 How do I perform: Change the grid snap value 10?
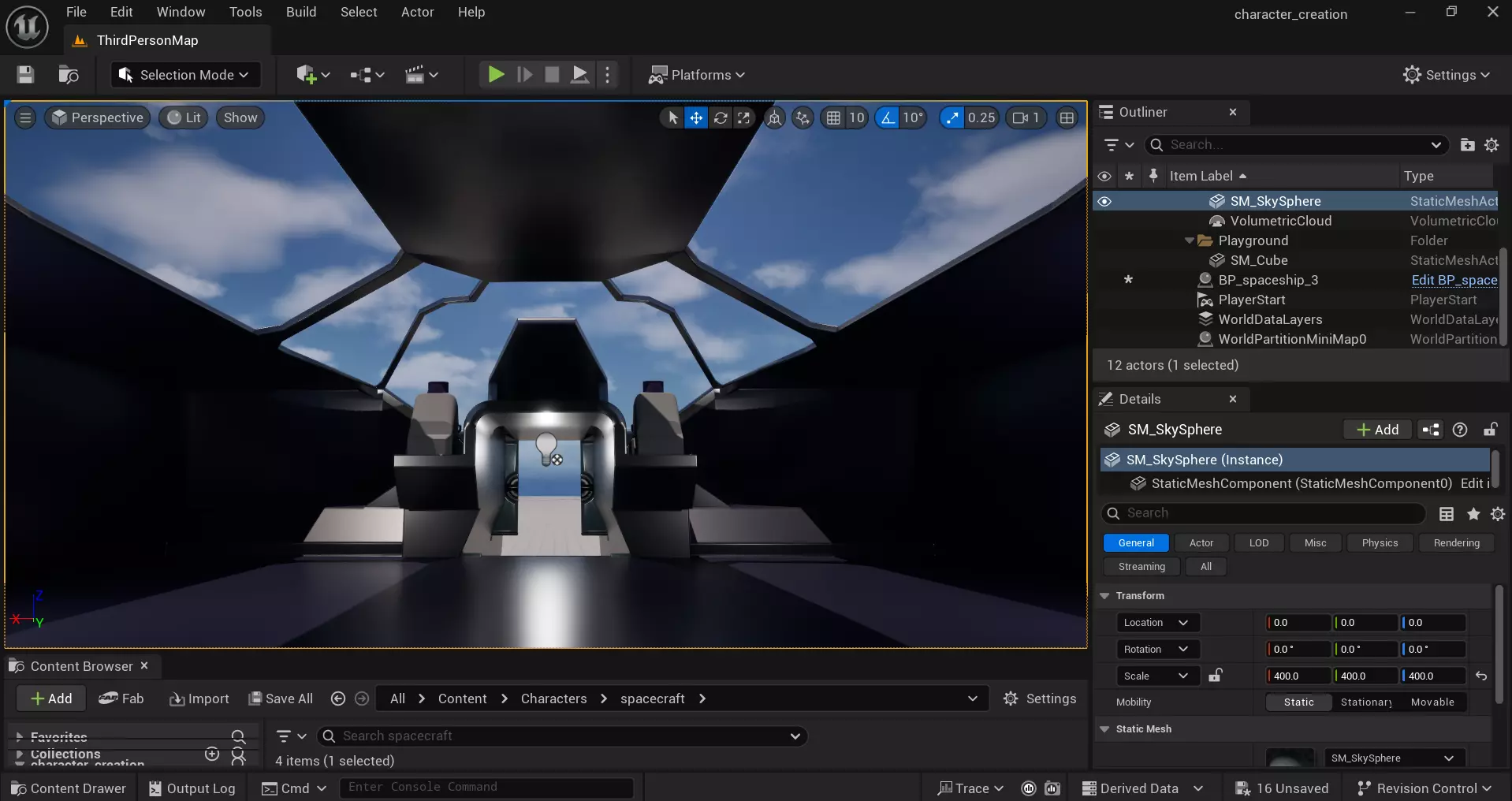click(x=857, y=117)
